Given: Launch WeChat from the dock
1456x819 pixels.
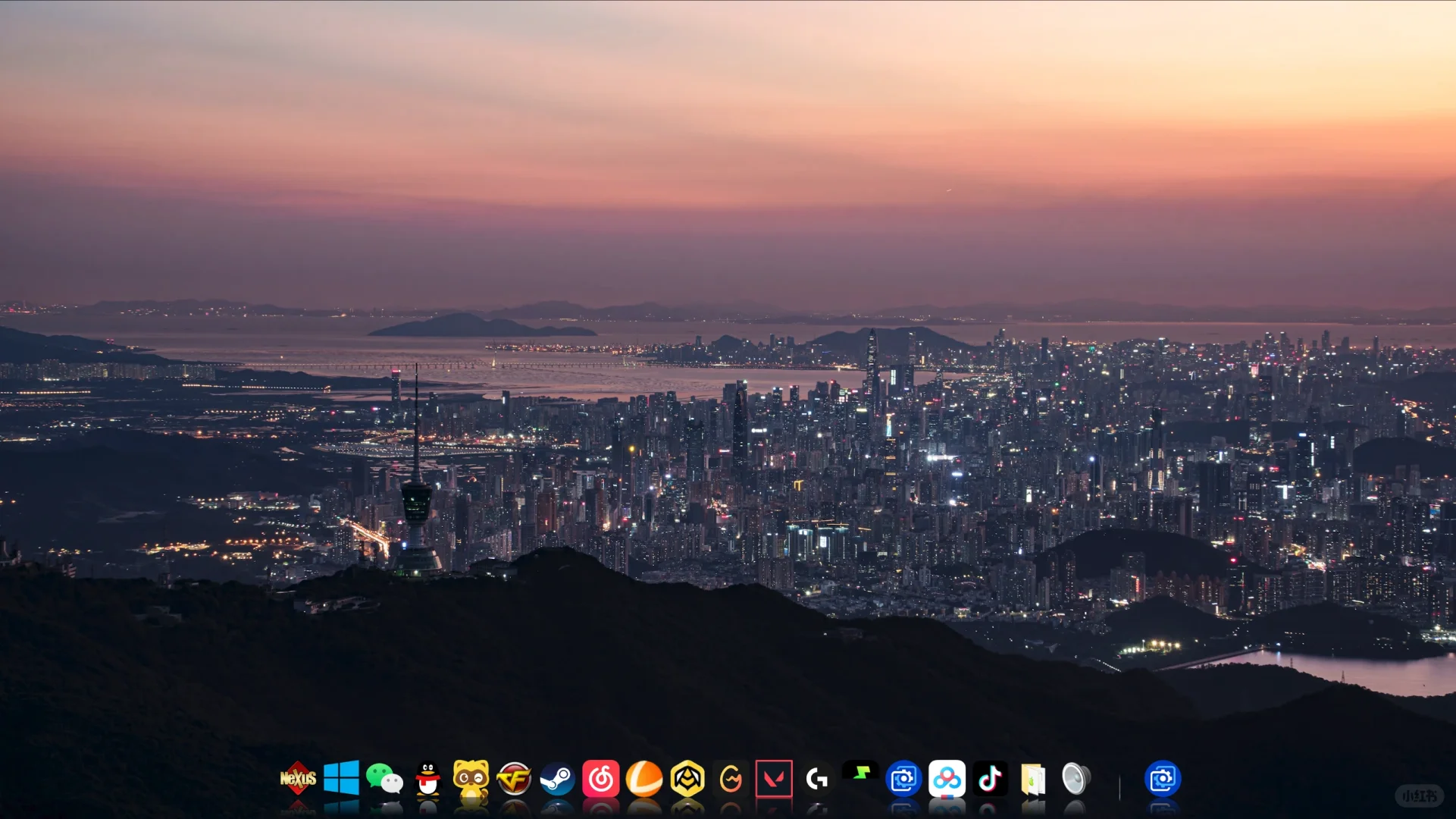Looking at the screenshot, I should coord(384,779).
